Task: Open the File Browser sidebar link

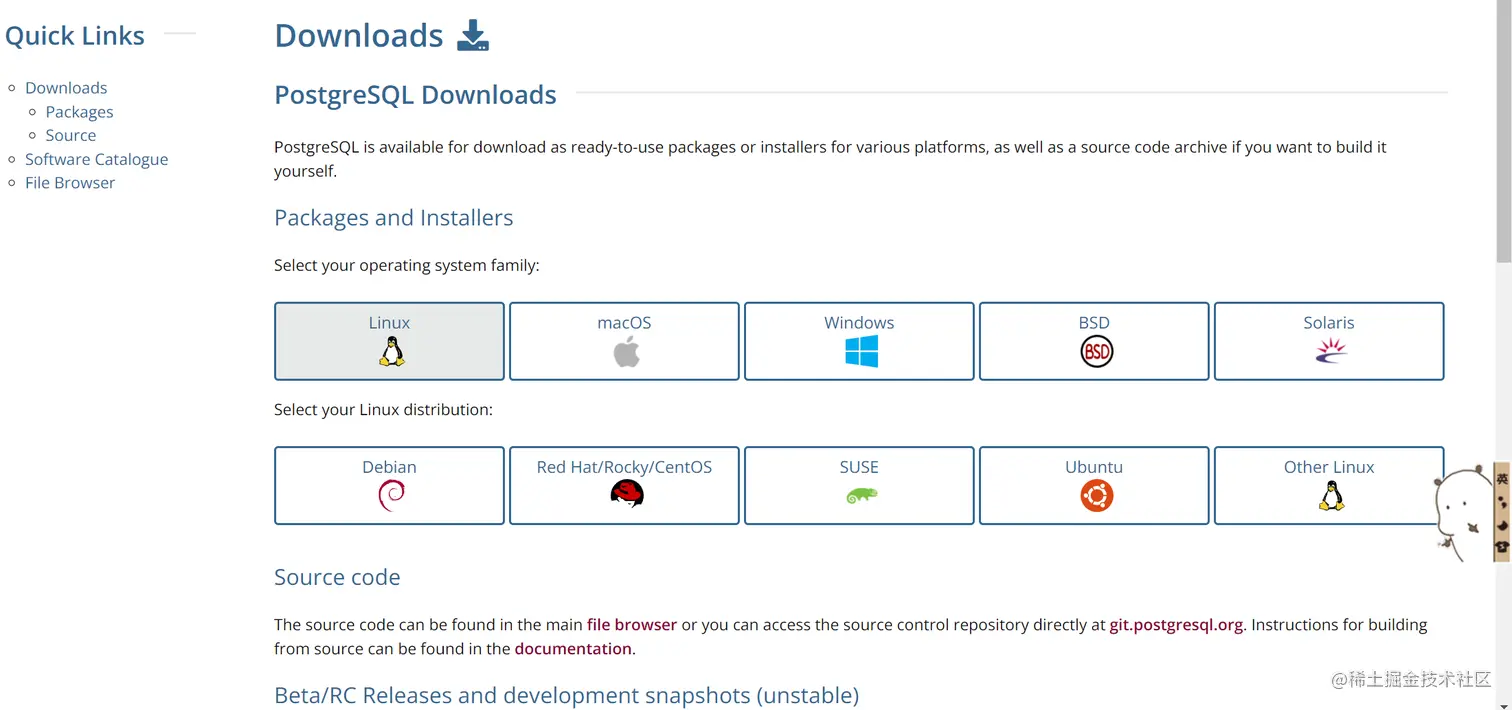Action: 70,183
